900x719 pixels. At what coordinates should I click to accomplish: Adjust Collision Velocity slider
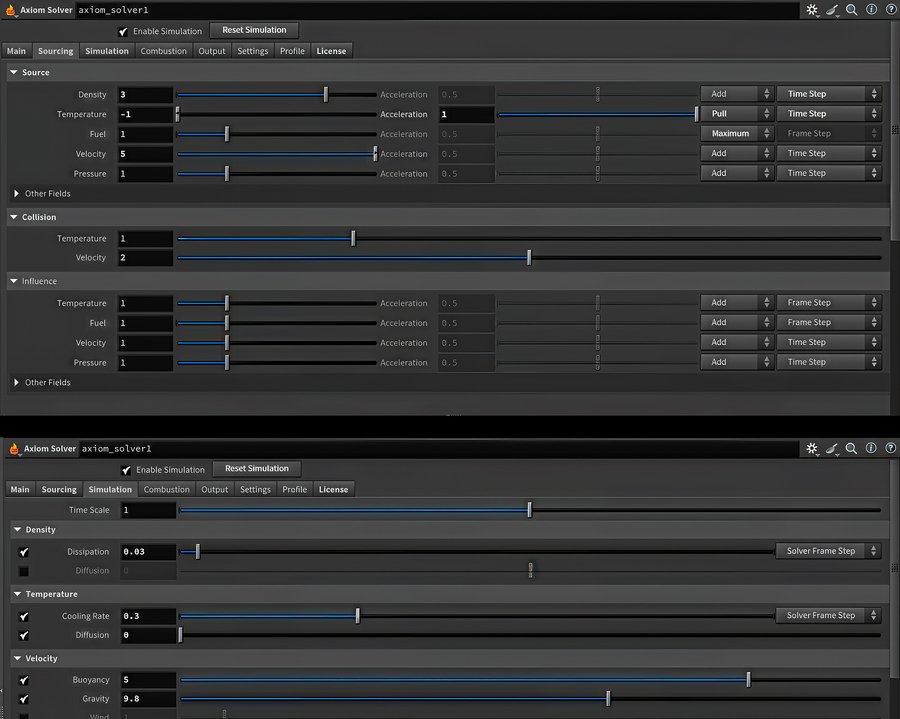pyautogui.click(x=529, y=258)
